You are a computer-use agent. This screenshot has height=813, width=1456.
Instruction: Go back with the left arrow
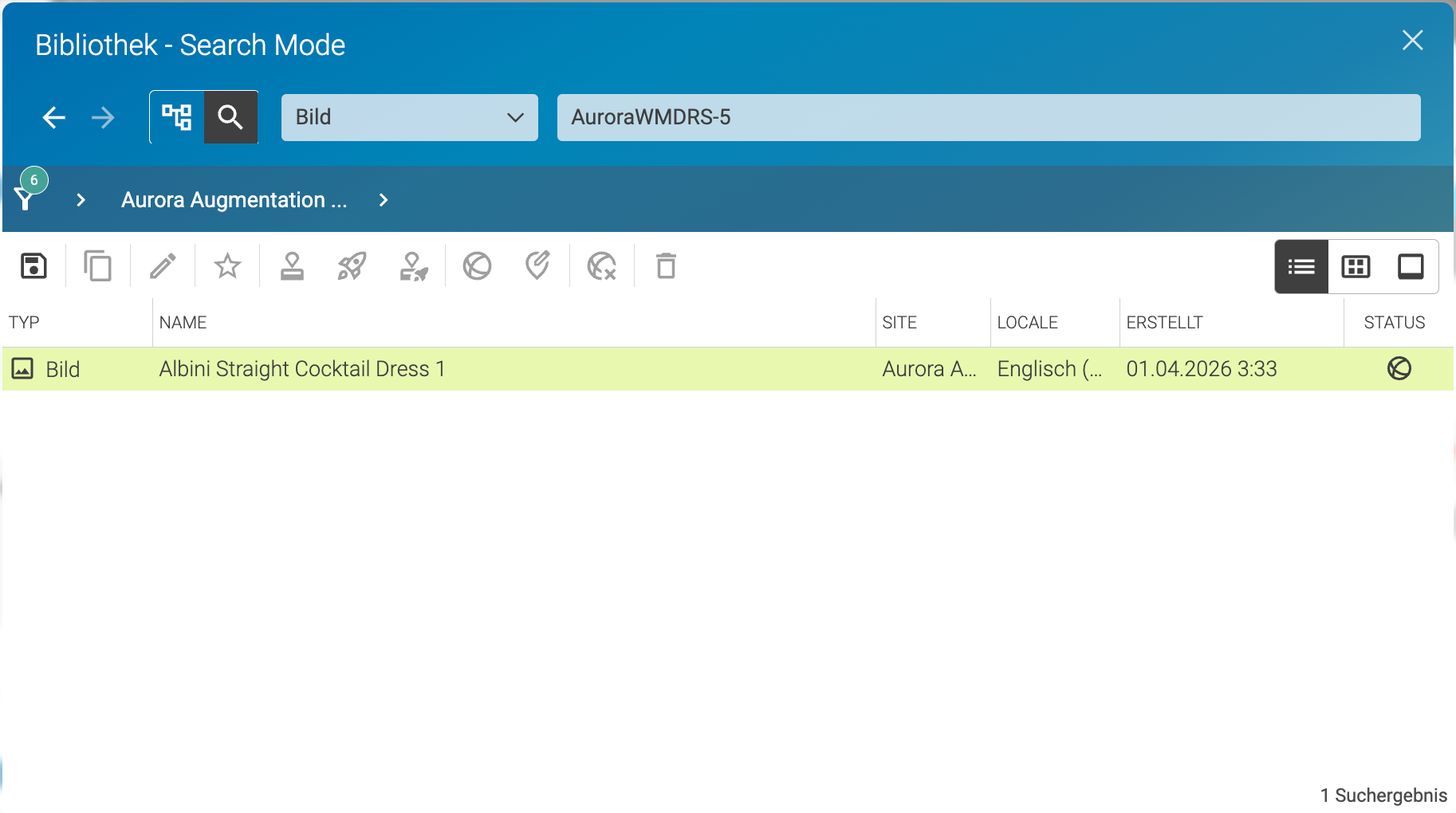coord(53,118)
